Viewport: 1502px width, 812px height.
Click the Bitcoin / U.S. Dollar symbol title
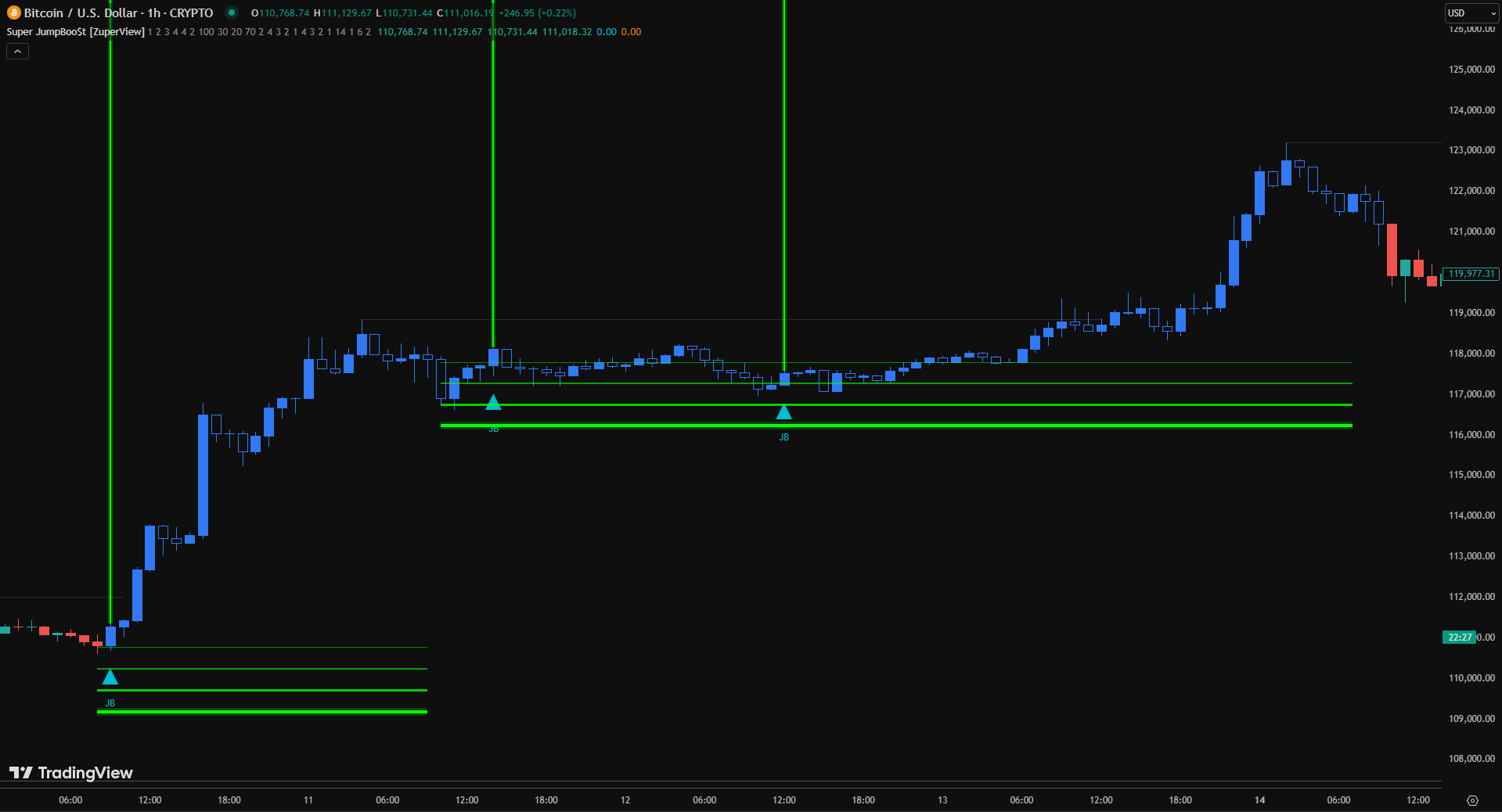tap(118, 13)
